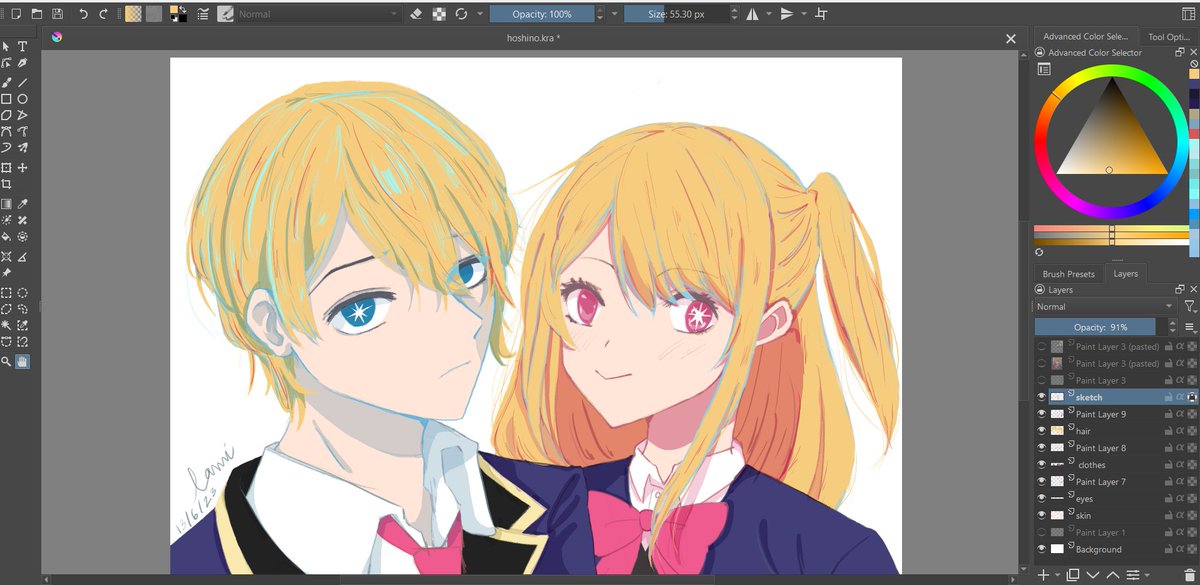Select the Text tool in the toolbox
Screen dimensions: 1200x585
[x=22, y=46]
